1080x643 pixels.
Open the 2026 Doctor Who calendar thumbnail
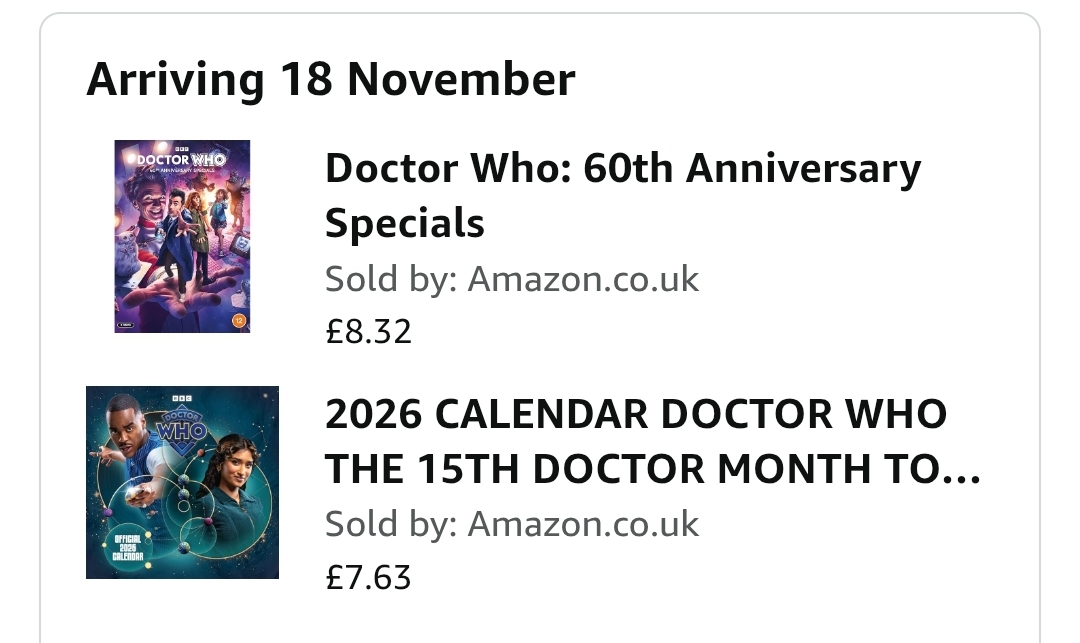(x=182, y=482)
